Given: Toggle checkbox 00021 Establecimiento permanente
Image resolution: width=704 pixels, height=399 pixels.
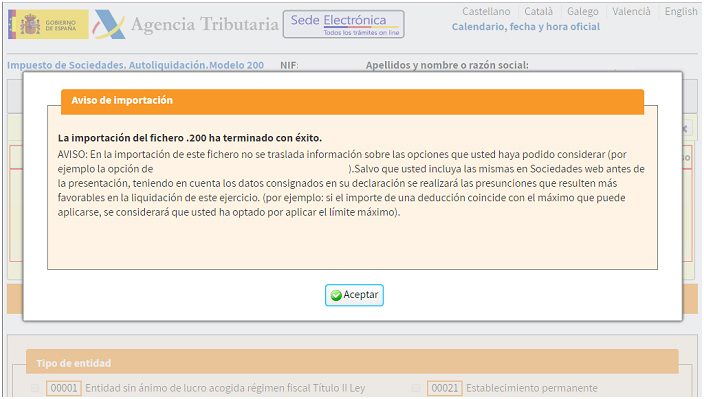Looking at the screenshot, I should (x=416, y=388).
